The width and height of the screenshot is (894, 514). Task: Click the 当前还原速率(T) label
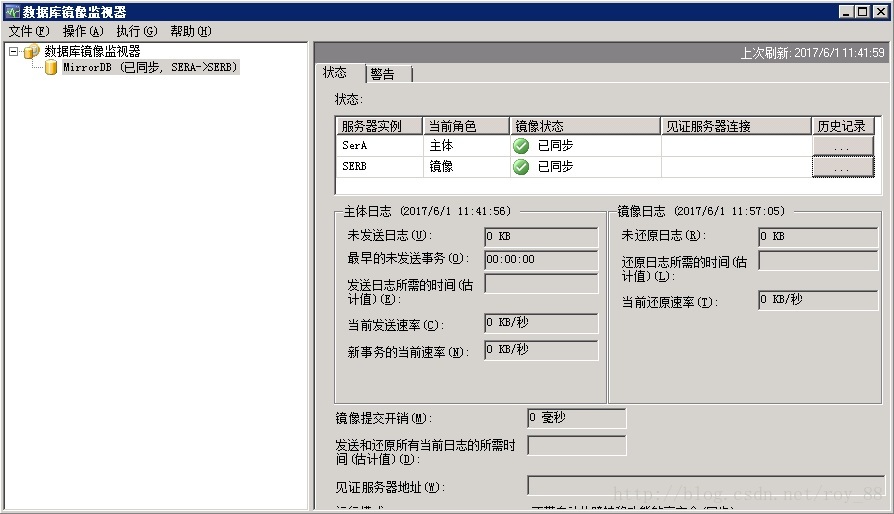click(x=669, y=303)
